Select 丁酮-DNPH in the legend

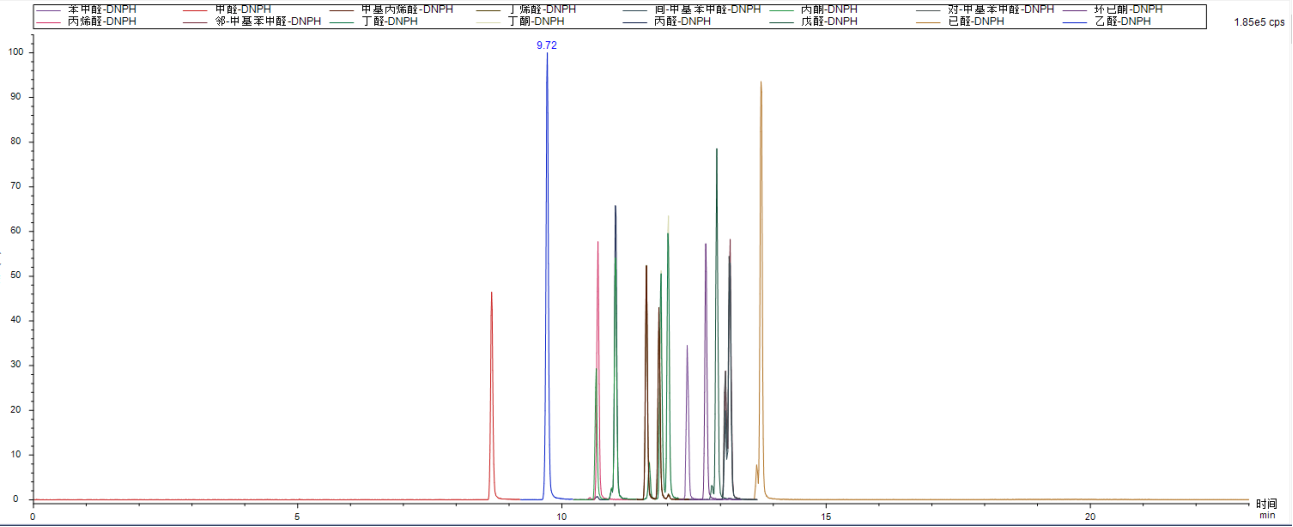pyautogui.click(x=536, y=21)
